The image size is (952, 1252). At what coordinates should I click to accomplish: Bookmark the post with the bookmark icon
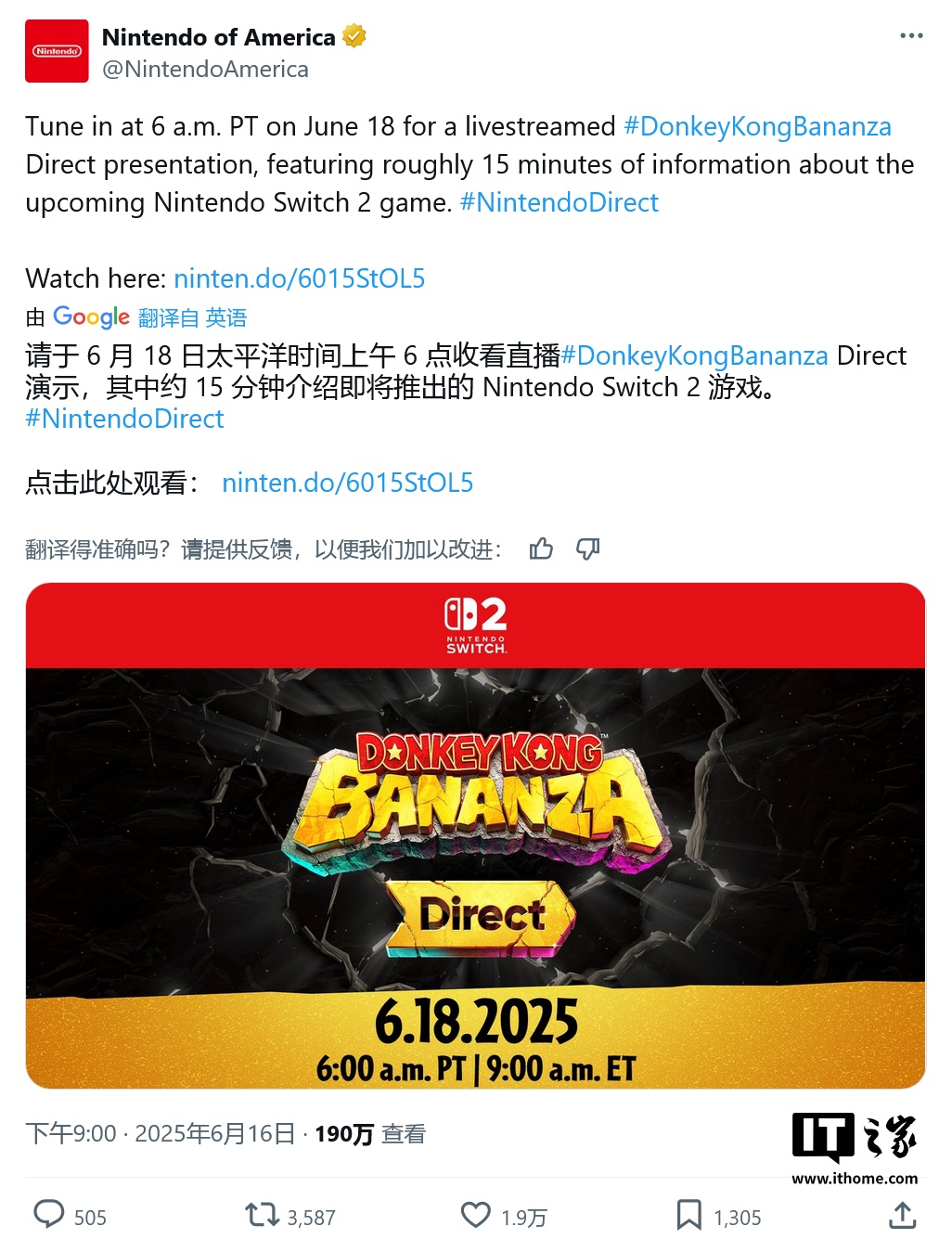click(x=688, y=1215)
